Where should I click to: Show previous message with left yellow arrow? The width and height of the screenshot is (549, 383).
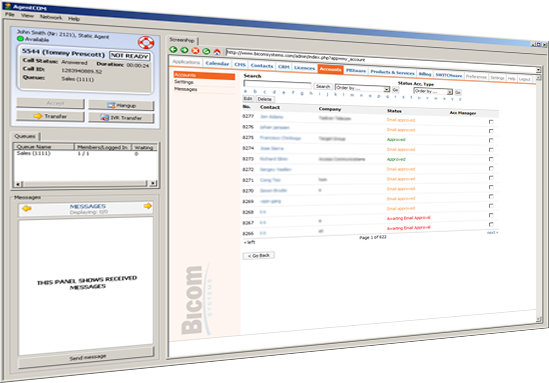tap(27, 208)
